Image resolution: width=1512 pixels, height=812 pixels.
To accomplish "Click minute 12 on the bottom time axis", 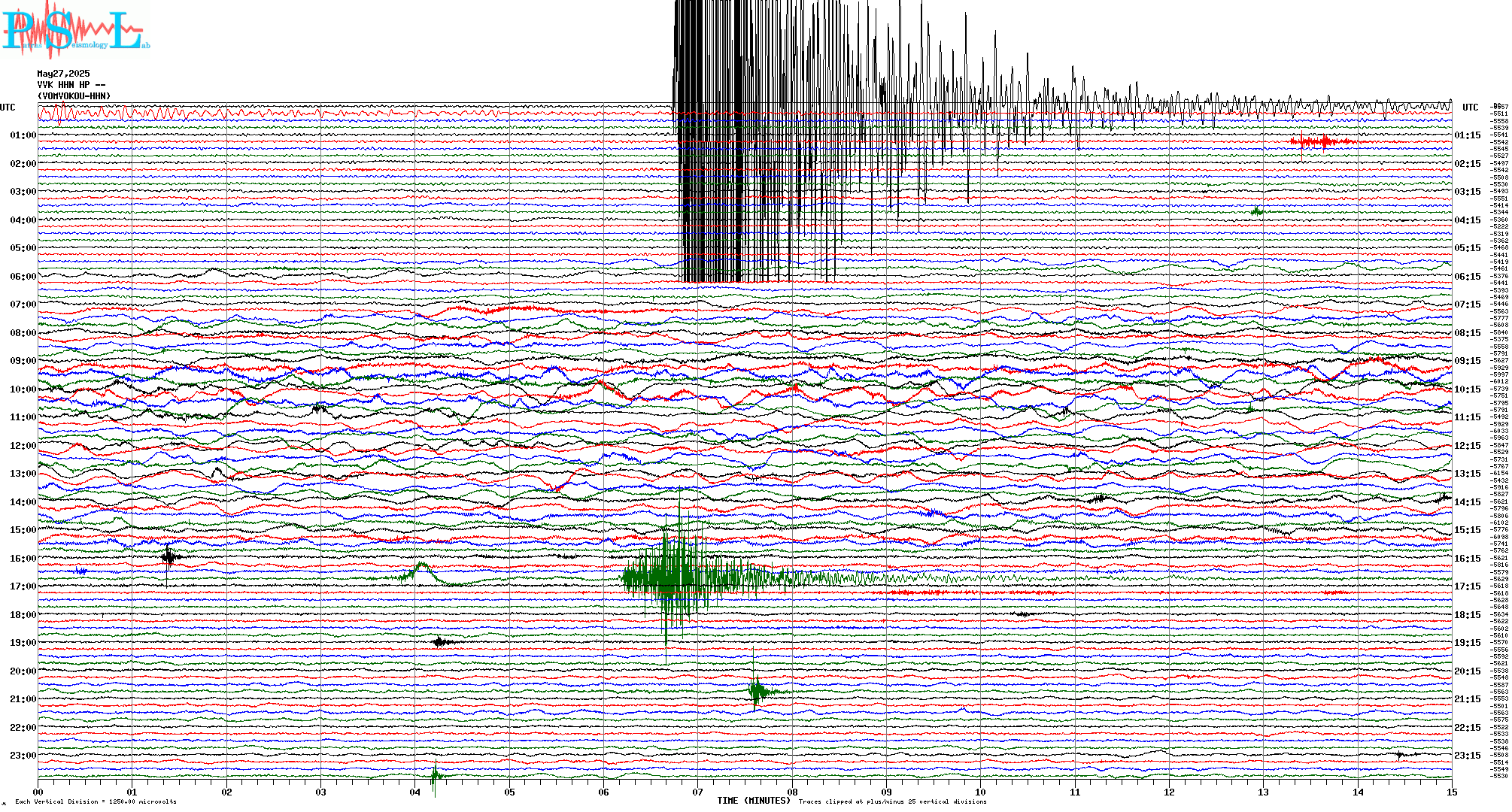I will [x=1169, y=792].
